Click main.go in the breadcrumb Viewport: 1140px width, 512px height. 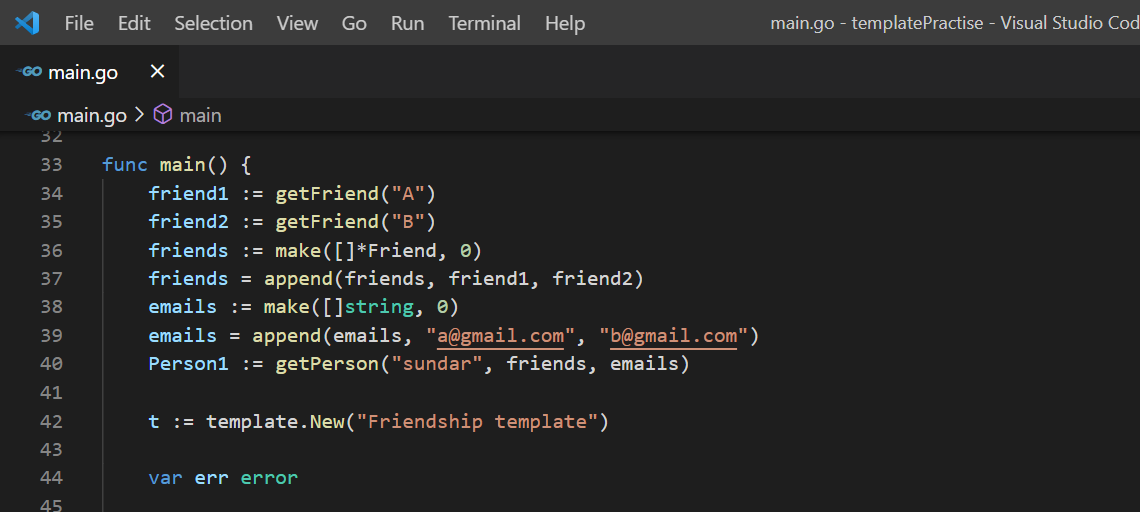(x=92, y=115)
